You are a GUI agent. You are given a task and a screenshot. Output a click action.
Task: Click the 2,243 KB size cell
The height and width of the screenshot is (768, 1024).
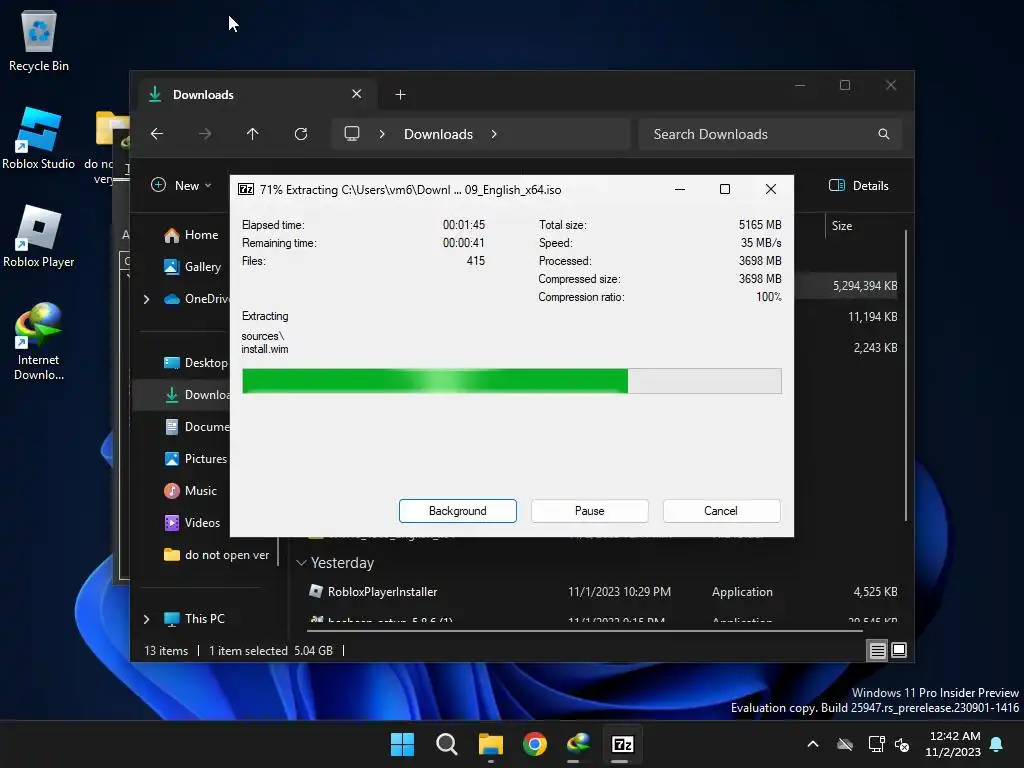(875, 348)
